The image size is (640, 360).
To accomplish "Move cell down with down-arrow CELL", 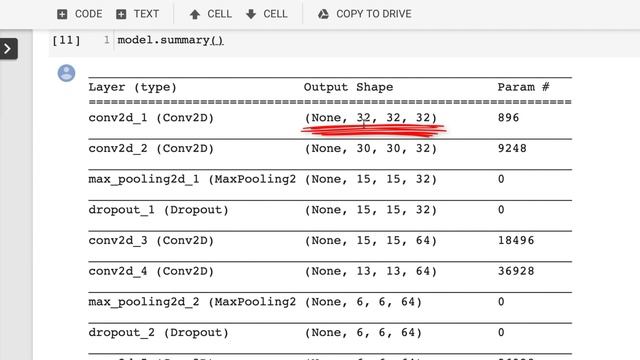I will click(x=267, y=14).
